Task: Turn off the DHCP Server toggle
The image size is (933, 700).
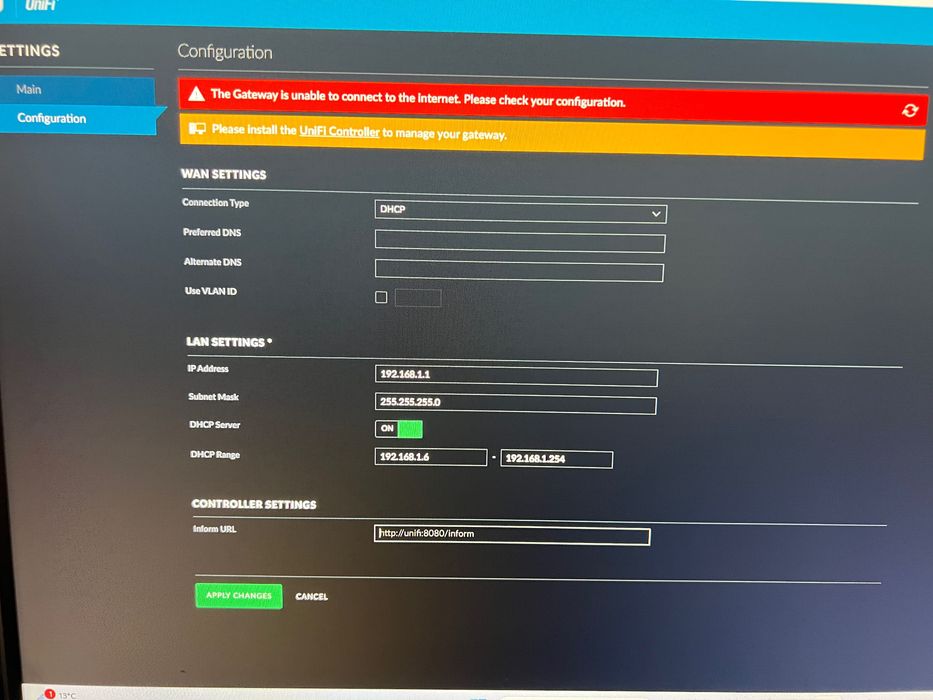Action: point(399,429)
